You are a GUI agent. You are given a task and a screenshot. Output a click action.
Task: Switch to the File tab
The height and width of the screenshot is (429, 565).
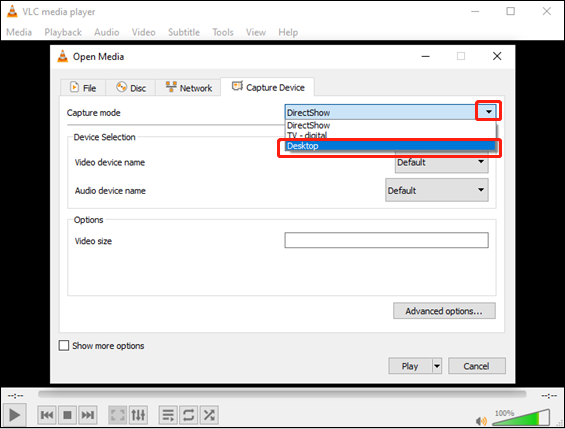tap(83, 88)
